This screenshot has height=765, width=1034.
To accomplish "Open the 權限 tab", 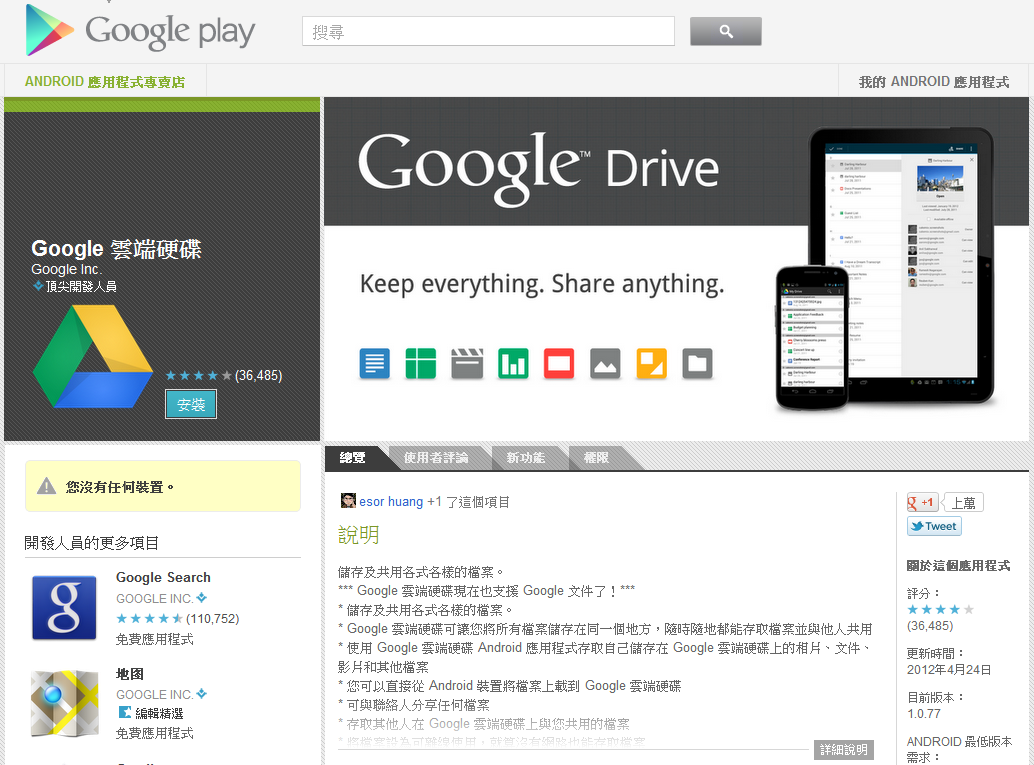I will click(x=596, y=458).
